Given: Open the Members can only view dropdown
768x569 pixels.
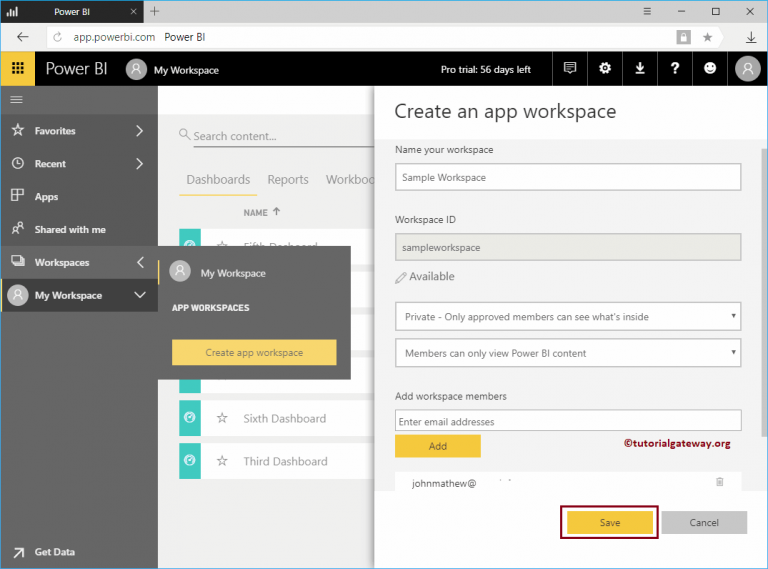Looking at the screenshot, I should click(x=568, y=353).
